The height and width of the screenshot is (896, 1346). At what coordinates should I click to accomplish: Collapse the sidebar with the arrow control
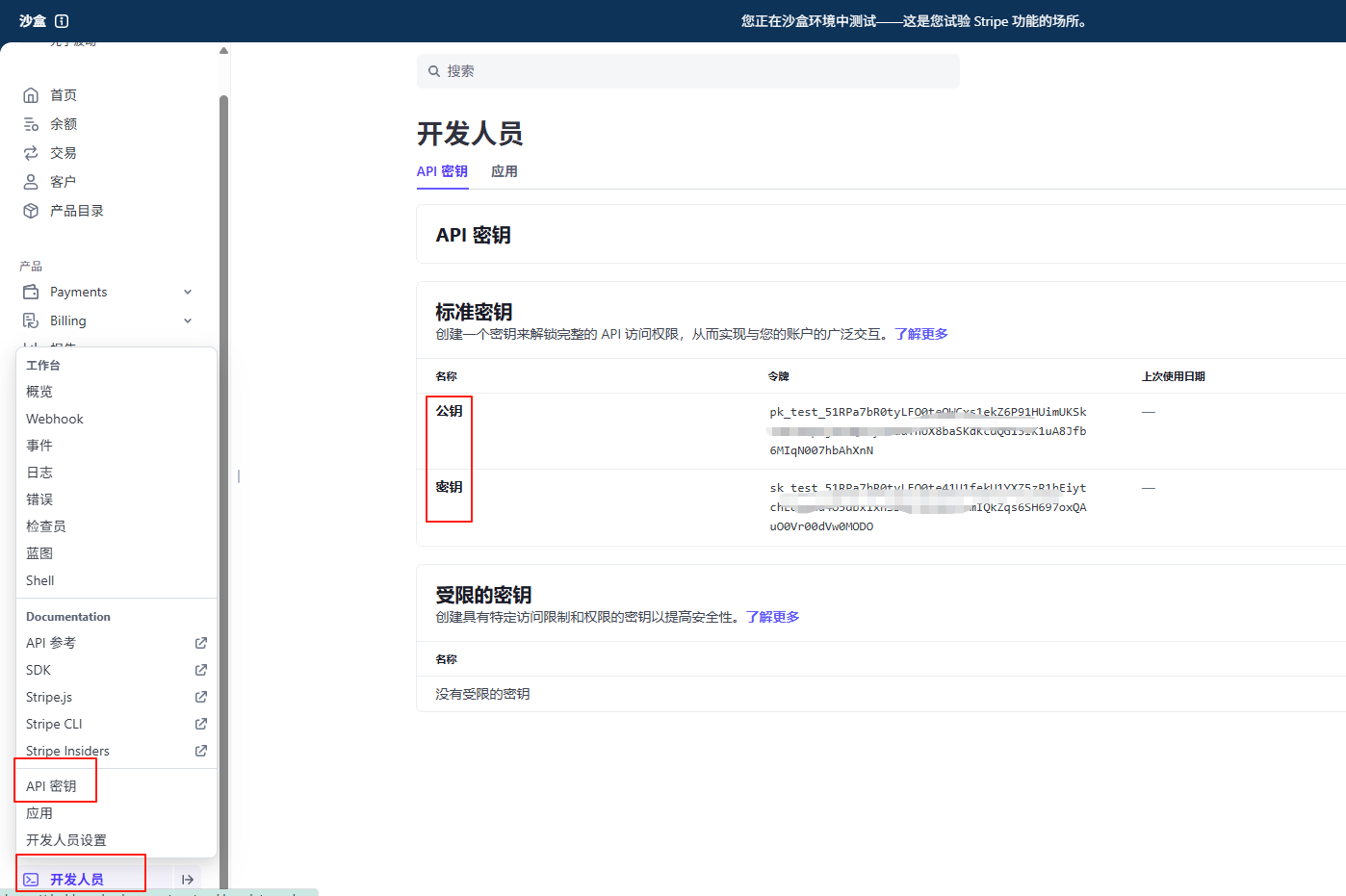coord(189,879)
